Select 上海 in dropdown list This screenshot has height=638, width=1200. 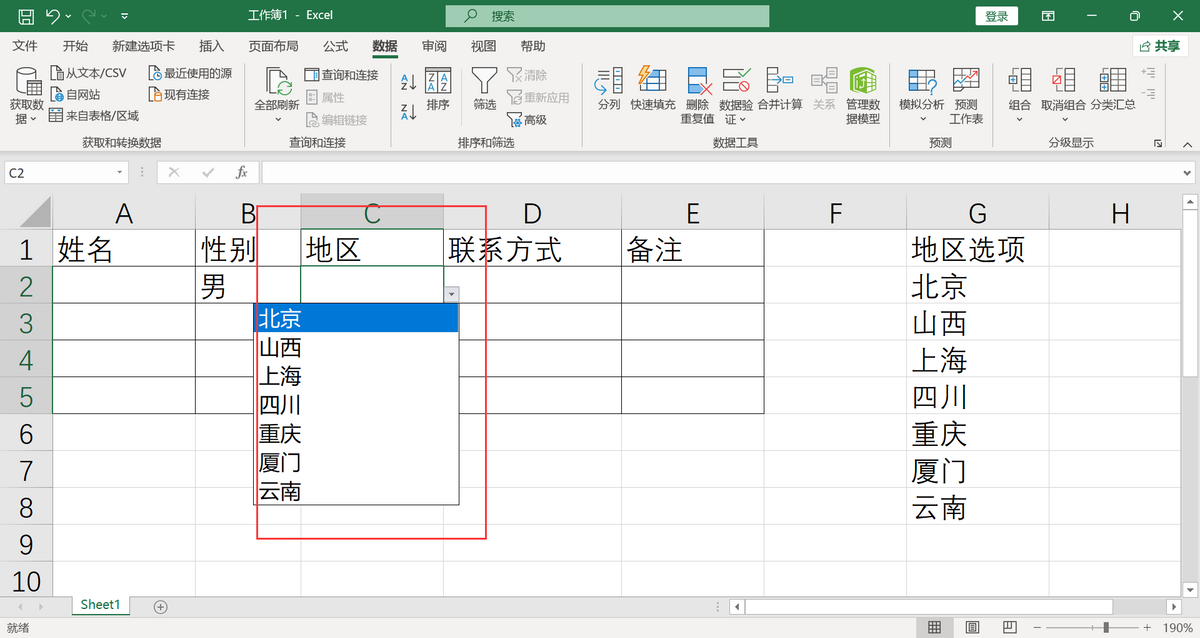[357, 376]
